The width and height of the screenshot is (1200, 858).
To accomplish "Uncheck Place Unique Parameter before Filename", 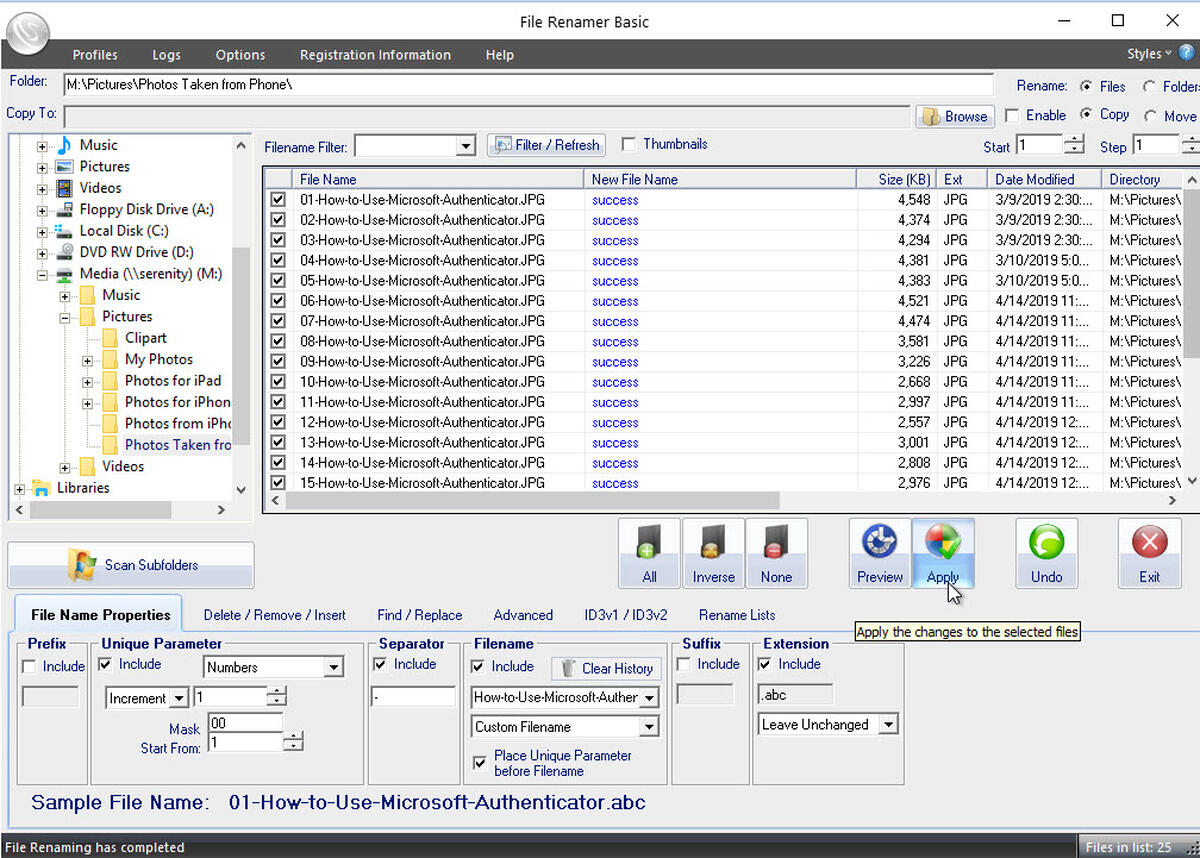I will [x=481, y=763].
